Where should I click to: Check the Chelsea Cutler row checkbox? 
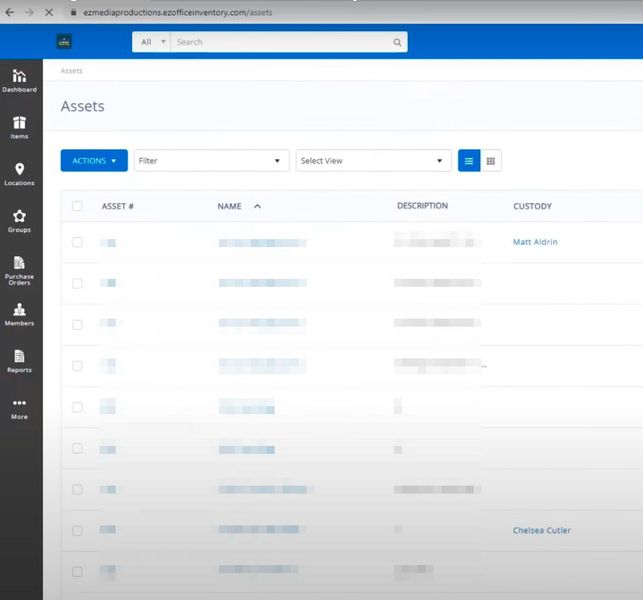[77, 530]
